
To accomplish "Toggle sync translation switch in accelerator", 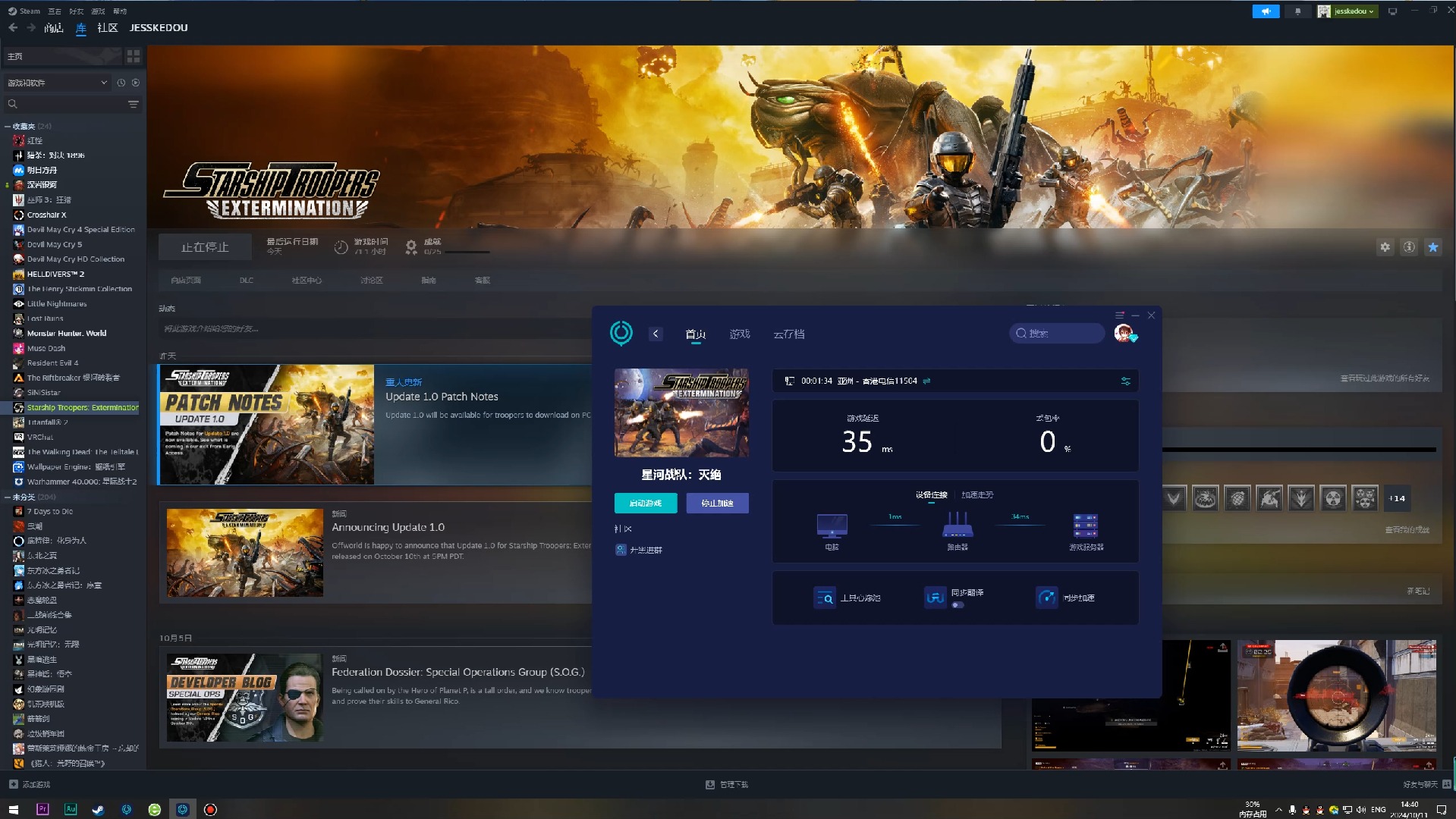I will coord(958,604).
